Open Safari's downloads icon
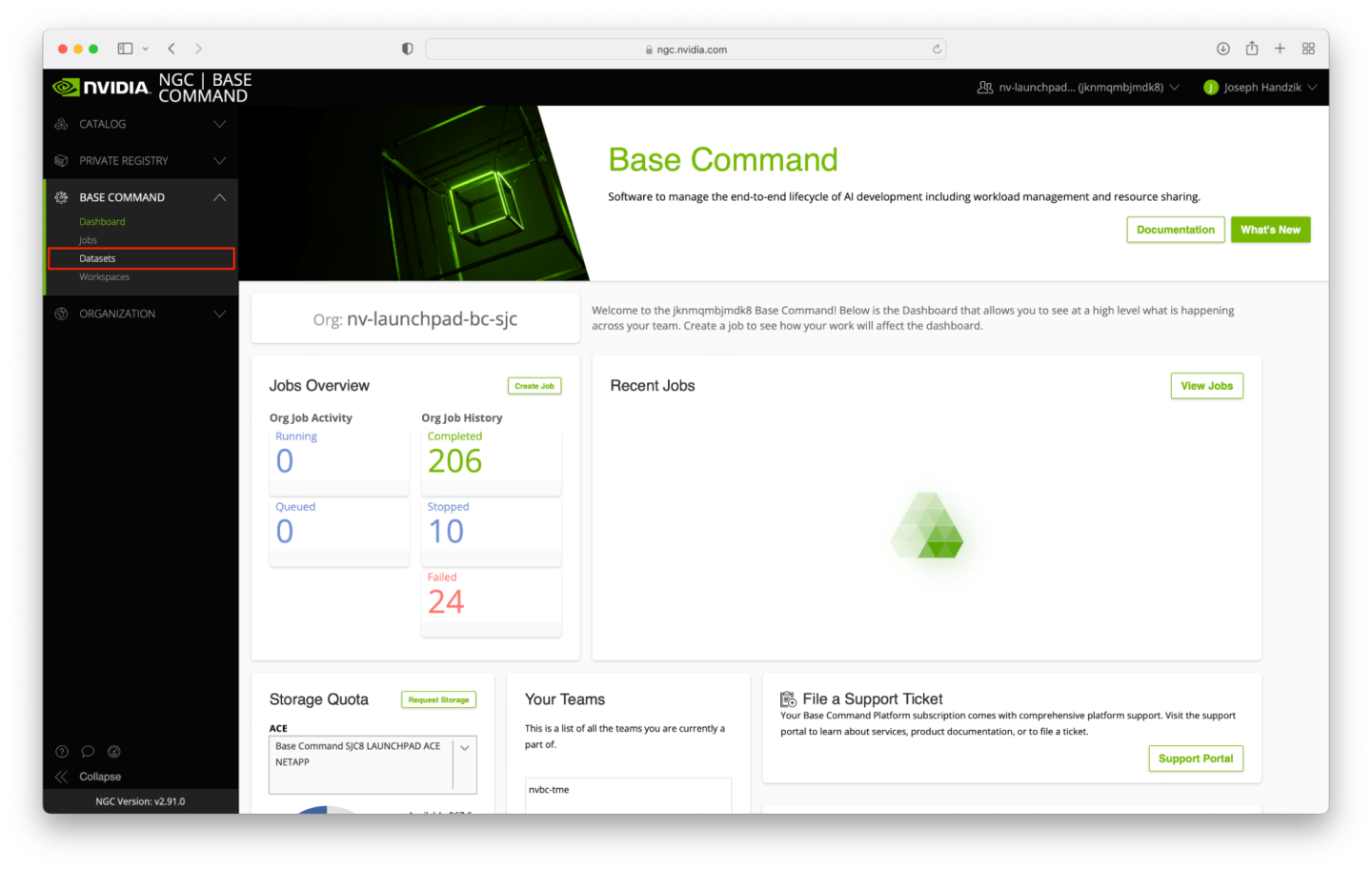The image size is (1372, 870). (x=1222, y=49)
